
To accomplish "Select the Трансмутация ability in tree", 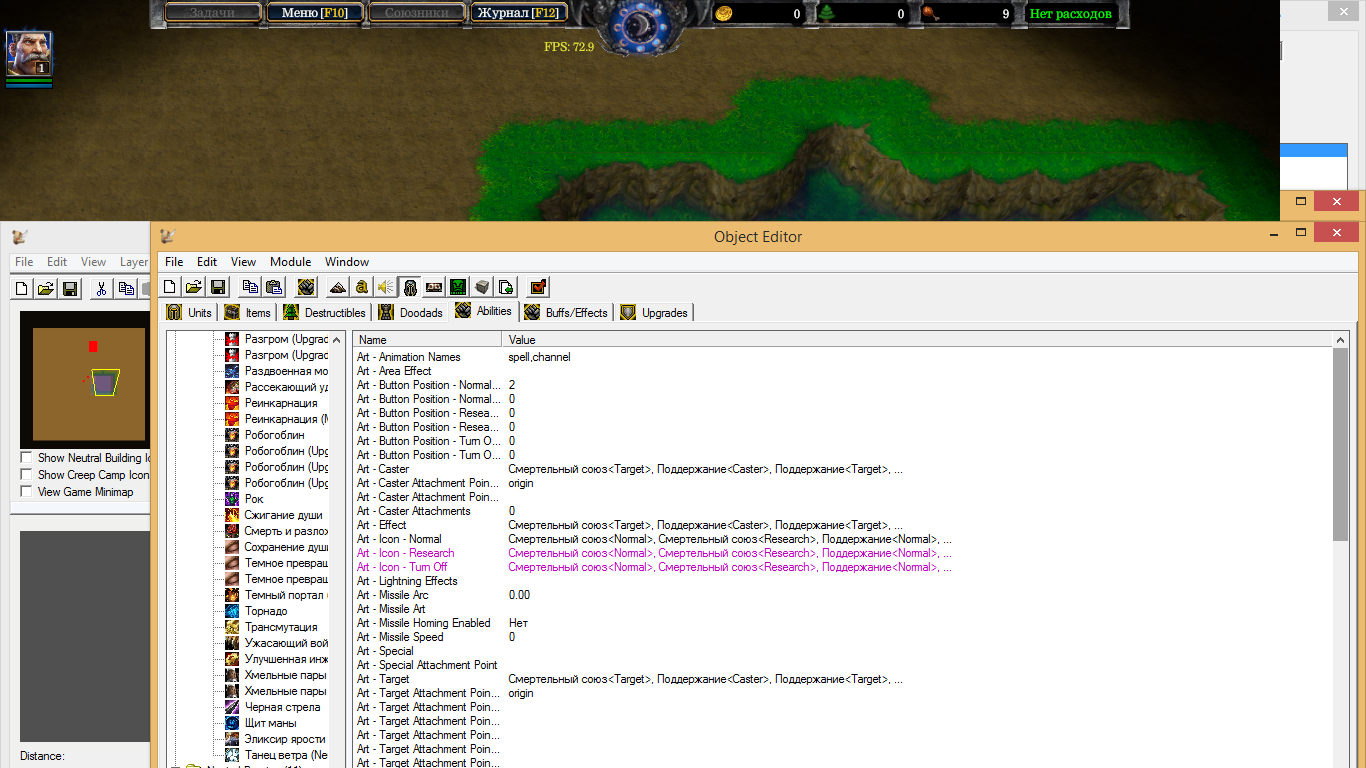I will click(x=281, y=627).
